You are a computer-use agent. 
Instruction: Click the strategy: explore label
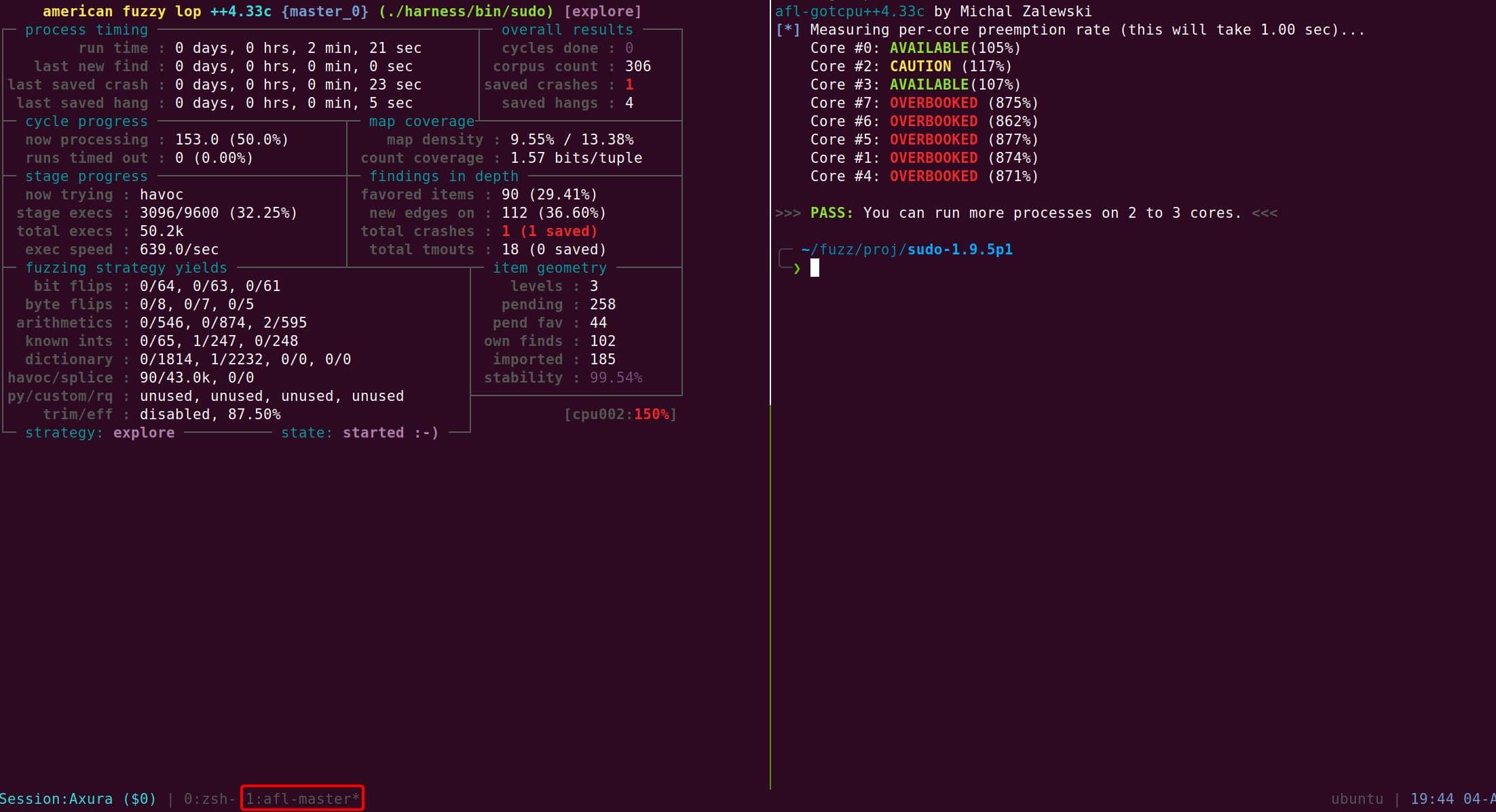100,432
